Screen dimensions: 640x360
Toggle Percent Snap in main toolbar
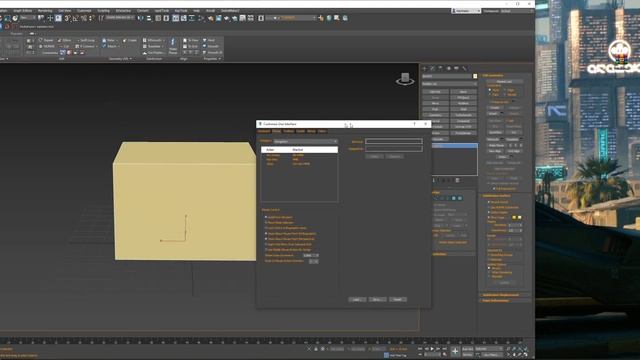pos(84,18)
